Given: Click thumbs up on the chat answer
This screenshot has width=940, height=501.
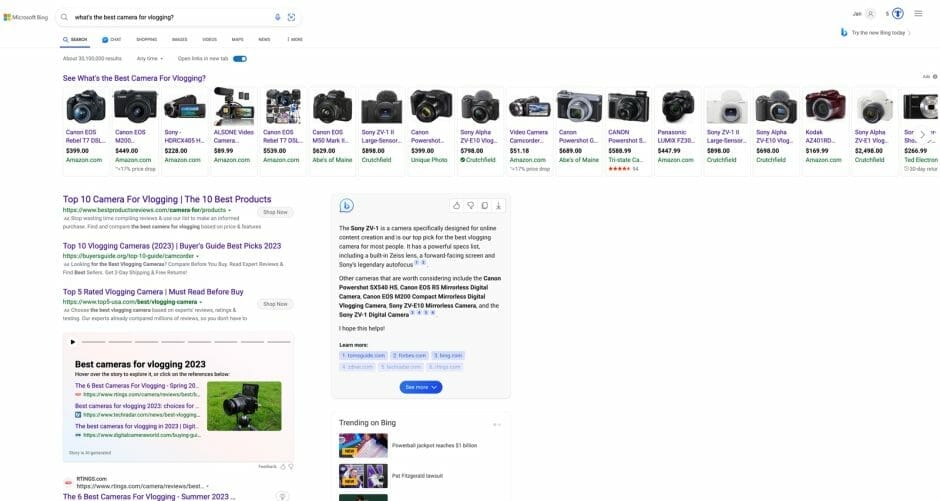Looking at the screenshot, I should coord(457,205).
